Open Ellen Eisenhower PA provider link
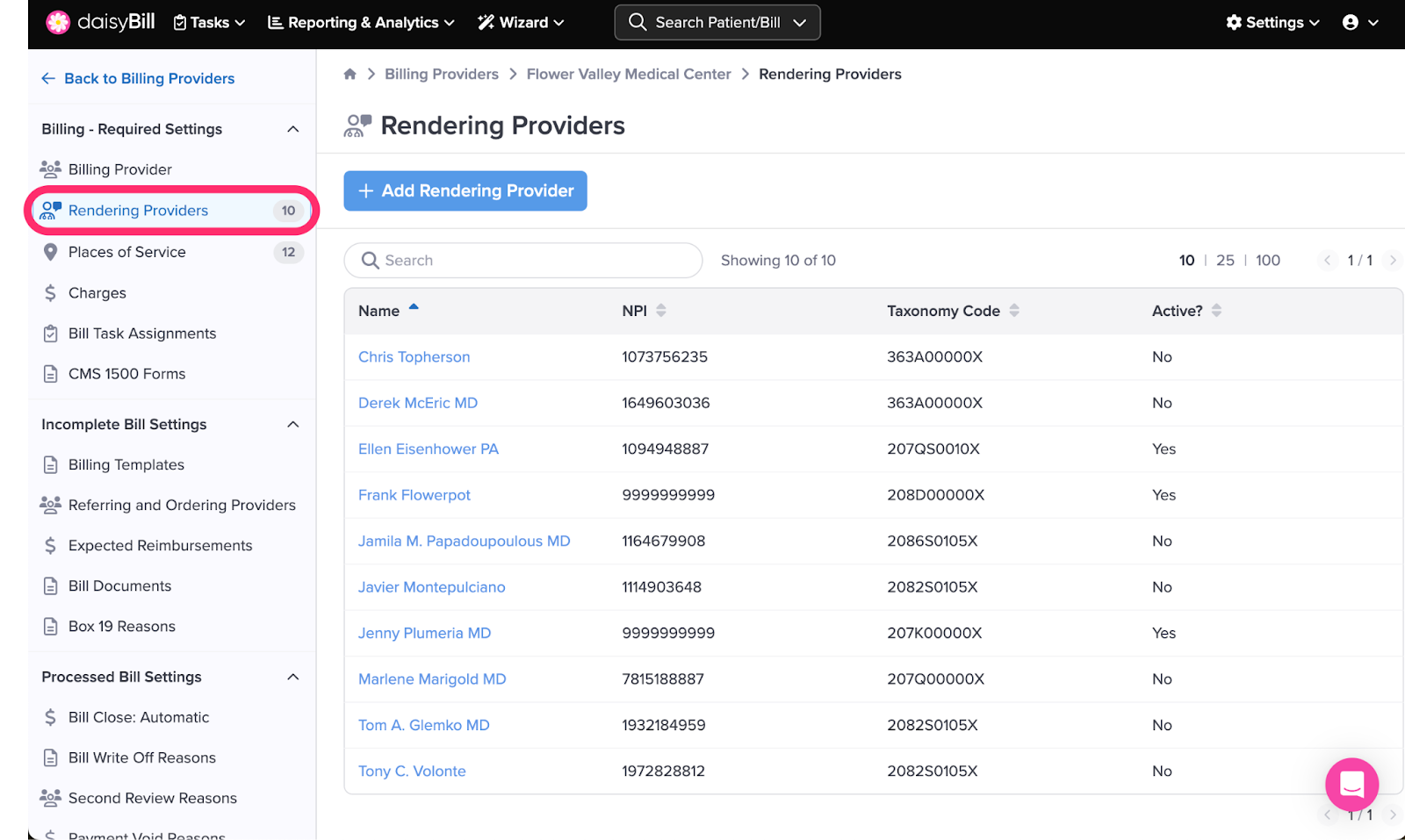The height and width of the screenshot is (840, 1405). [x=428, y=449]
